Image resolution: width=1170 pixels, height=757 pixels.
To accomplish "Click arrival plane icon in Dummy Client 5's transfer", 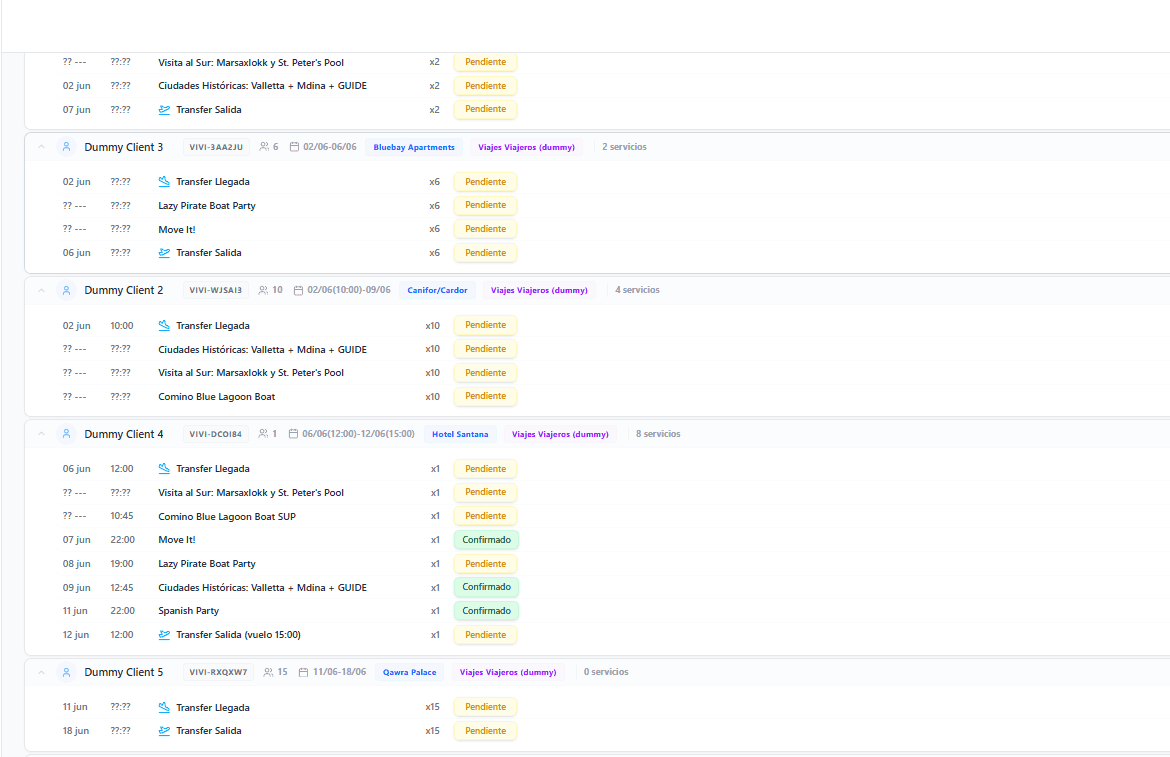I will point(164,707).
